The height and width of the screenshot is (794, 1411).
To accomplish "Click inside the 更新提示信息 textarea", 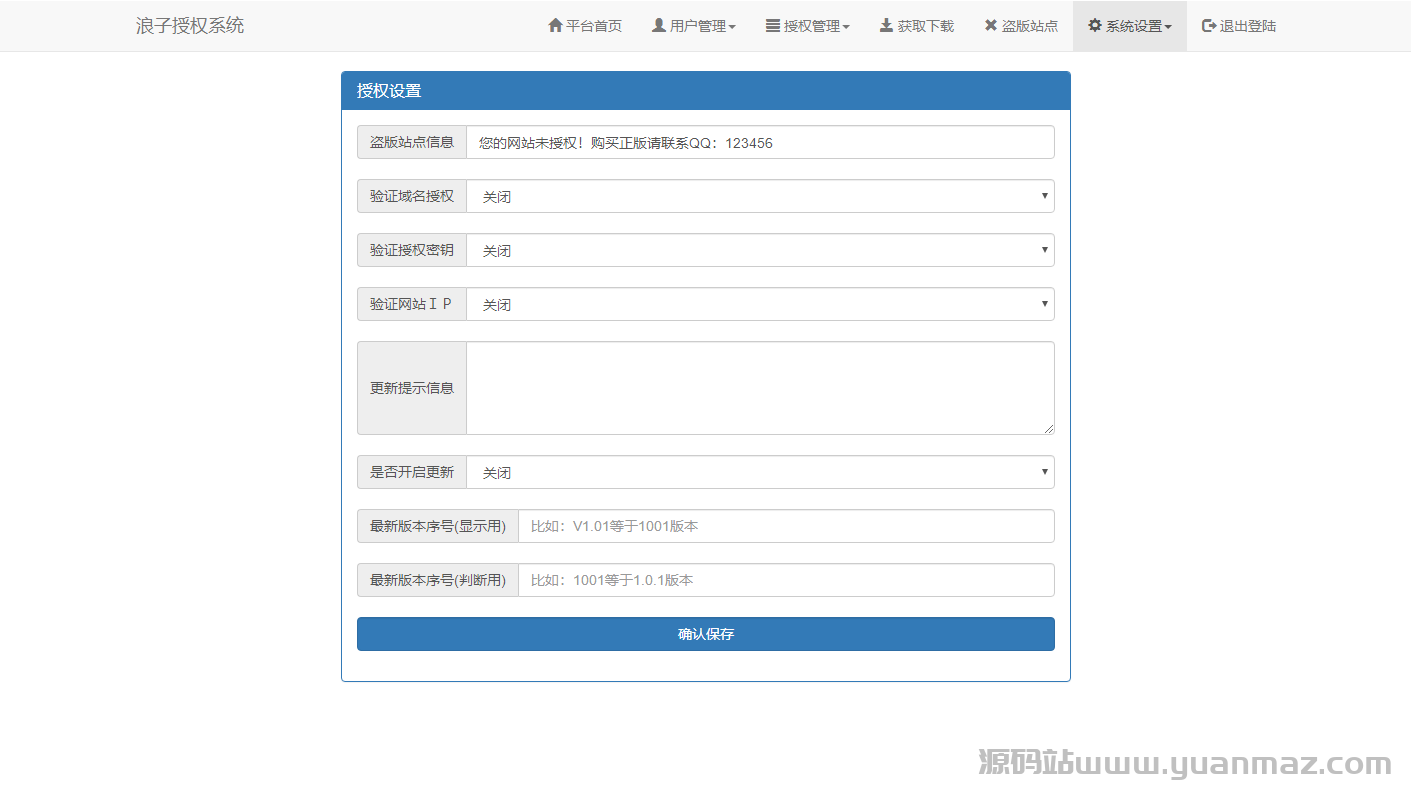I will [760, 388].
